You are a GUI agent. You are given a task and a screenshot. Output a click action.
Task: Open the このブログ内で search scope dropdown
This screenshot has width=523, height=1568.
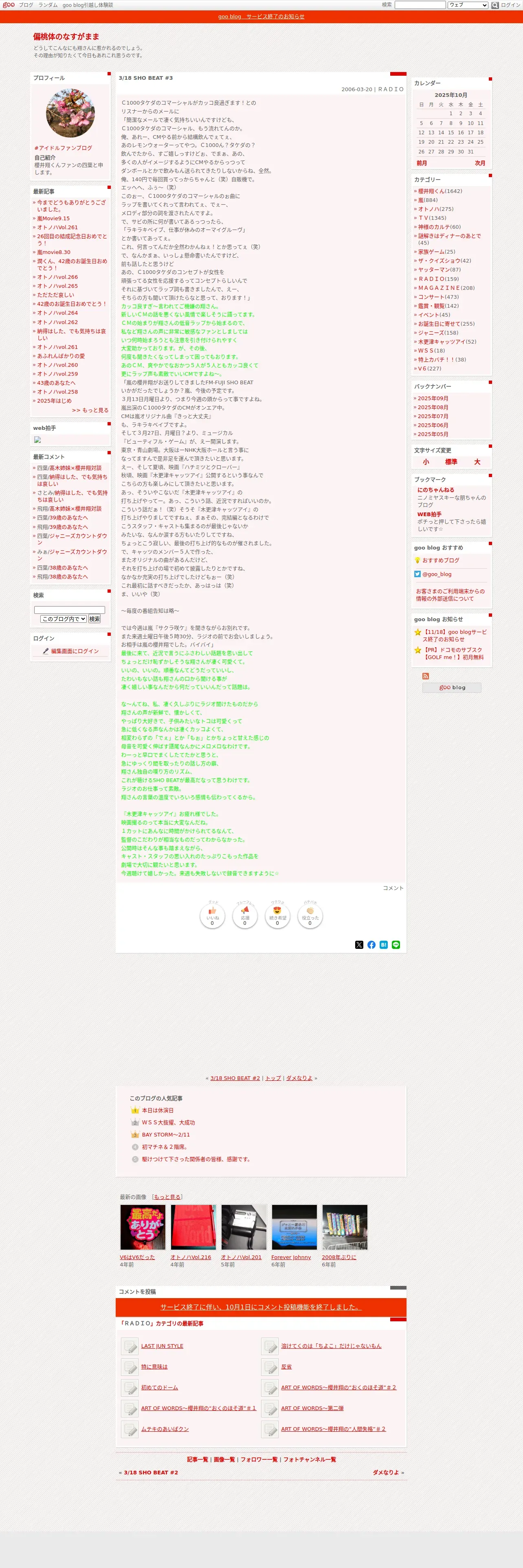pos(63,619)
